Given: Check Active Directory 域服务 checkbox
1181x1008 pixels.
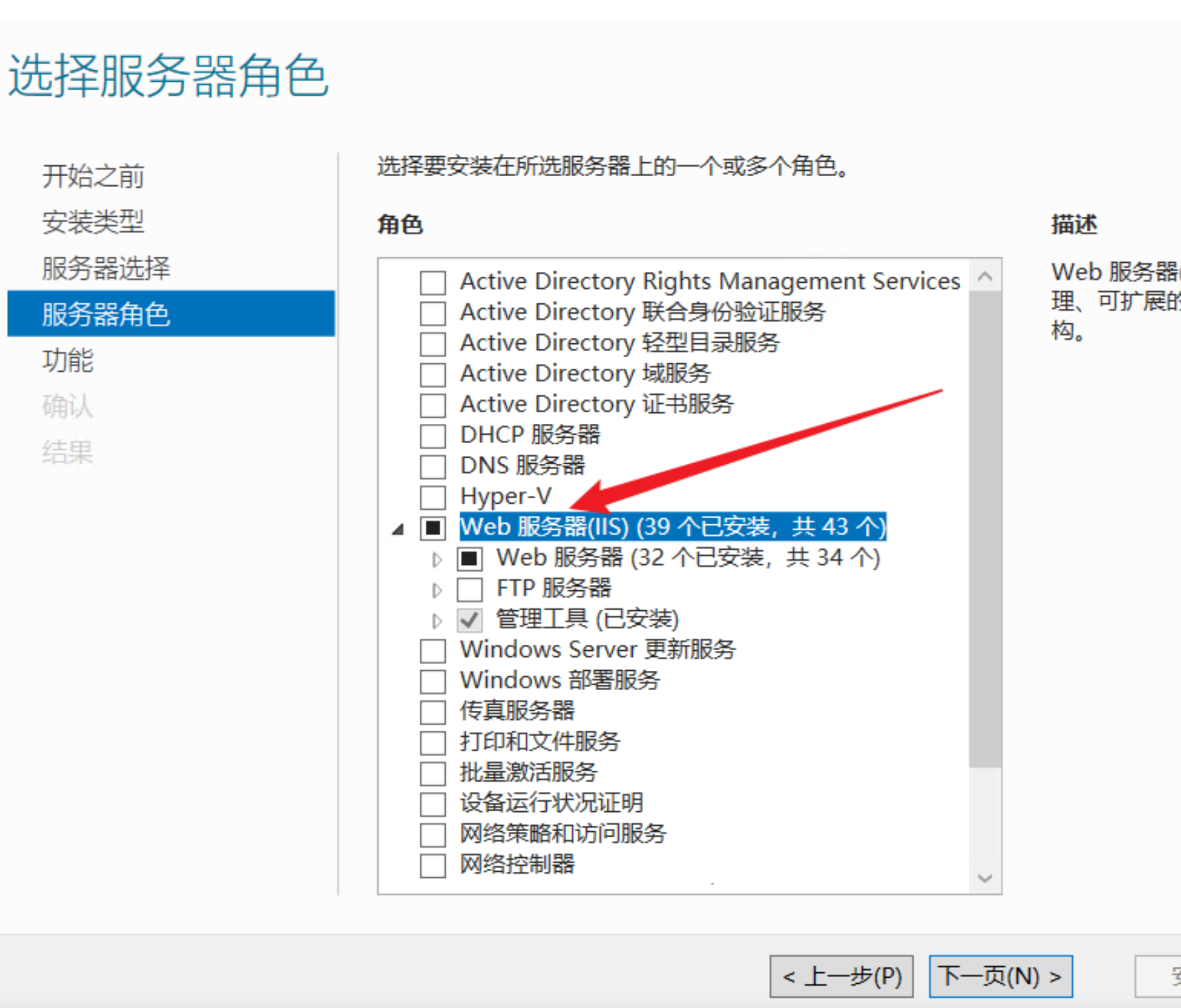Looking at the screenshot, I should [433, 374].
